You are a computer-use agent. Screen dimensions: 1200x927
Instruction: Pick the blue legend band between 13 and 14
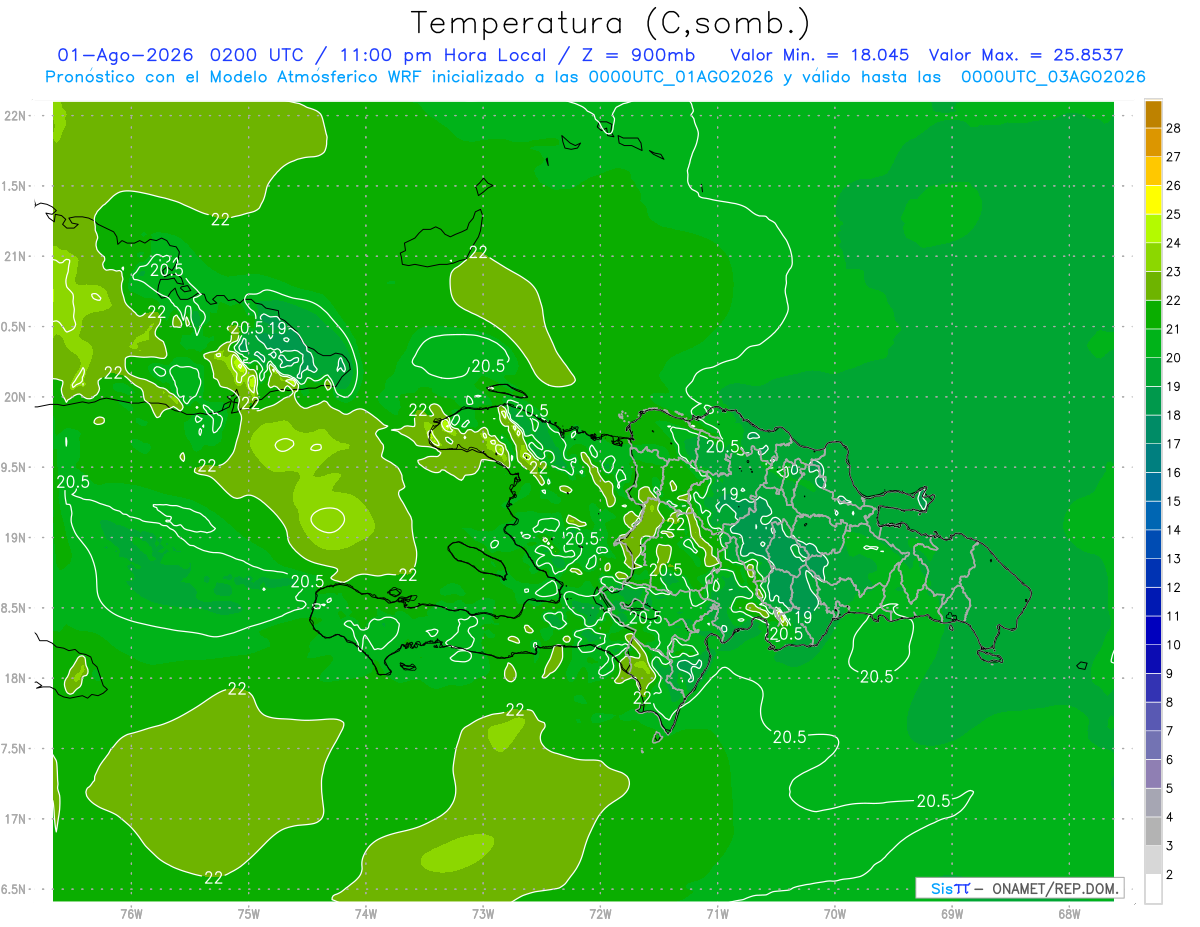click(x=1154, y=545)
